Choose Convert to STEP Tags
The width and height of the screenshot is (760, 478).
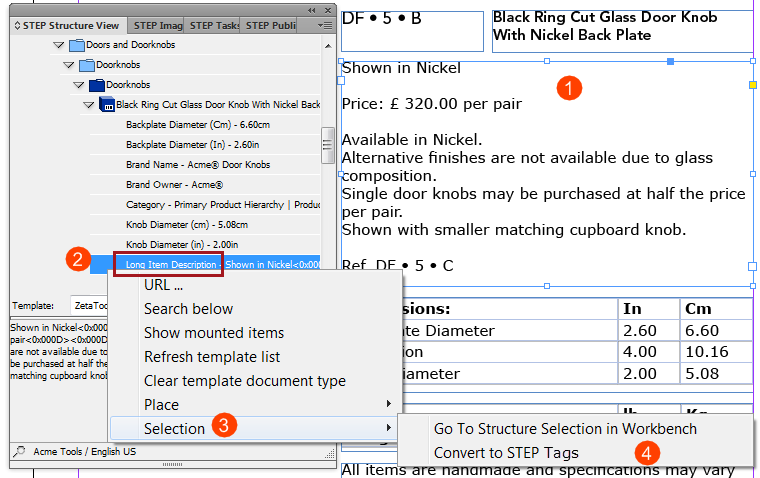click(x=506, y=453)
